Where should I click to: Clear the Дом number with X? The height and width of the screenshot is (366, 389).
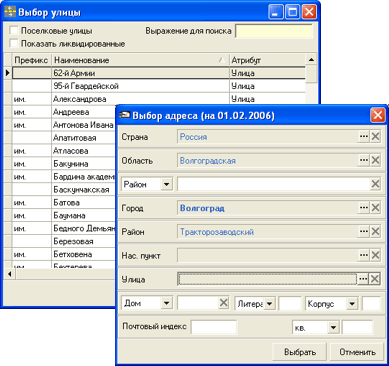224,303
